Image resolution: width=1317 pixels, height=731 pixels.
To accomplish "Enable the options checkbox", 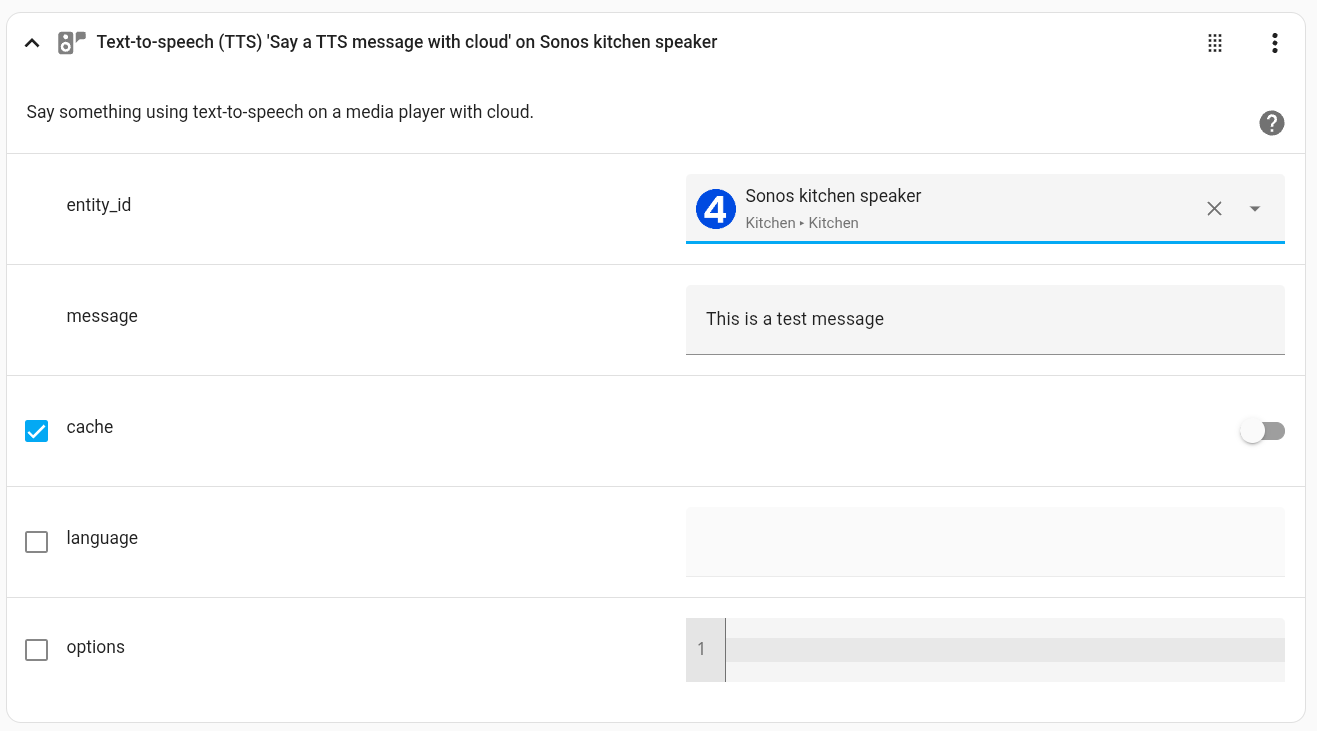I will pos(36,650).
